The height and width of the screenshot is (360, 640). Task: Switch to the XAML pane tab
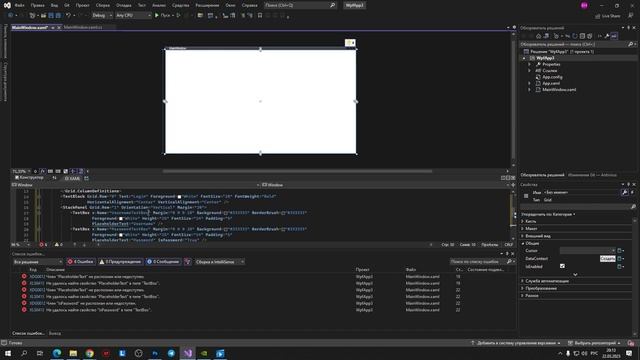[72, 178]
